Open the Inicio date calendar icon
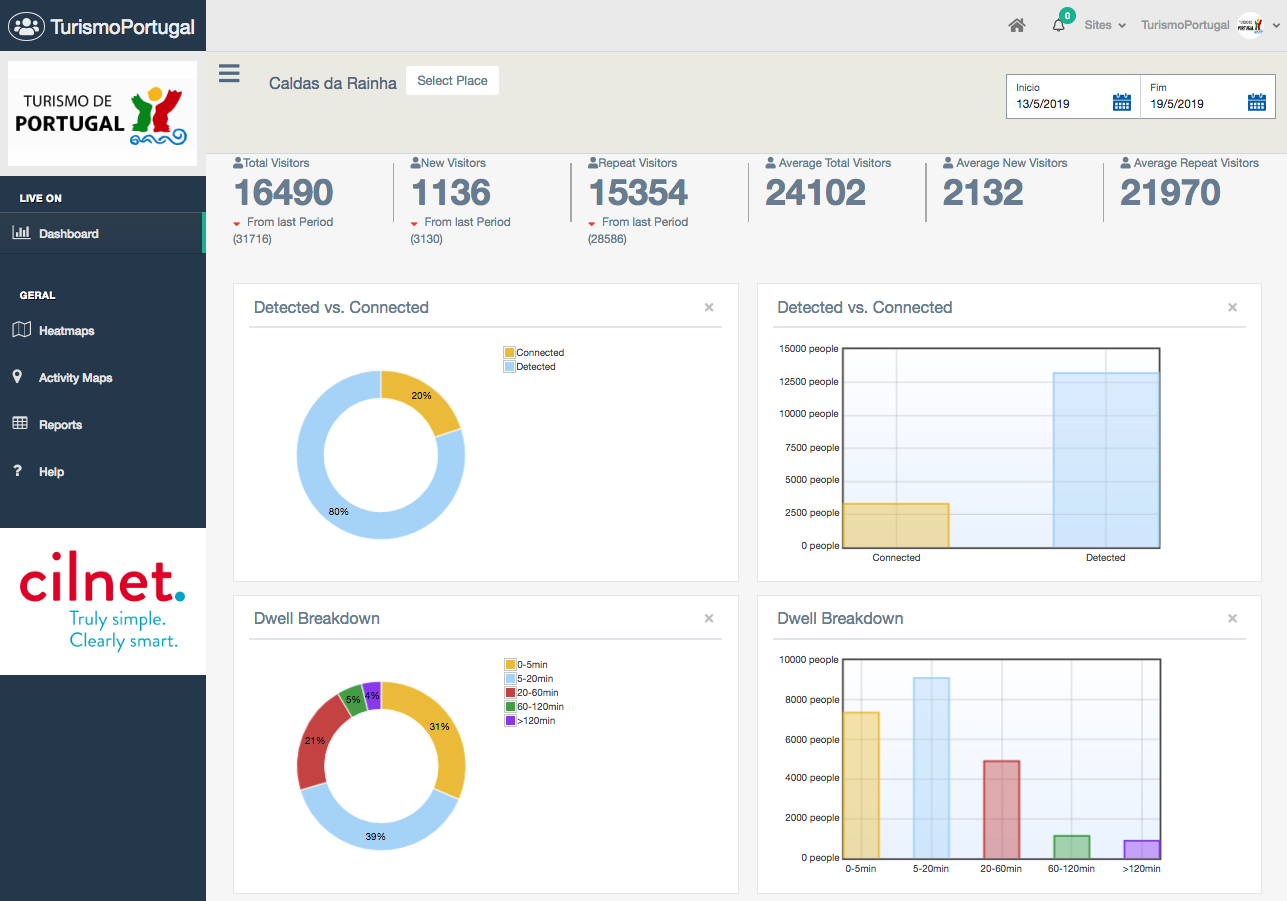The image size is (1287, 901). coord(1122,102)
